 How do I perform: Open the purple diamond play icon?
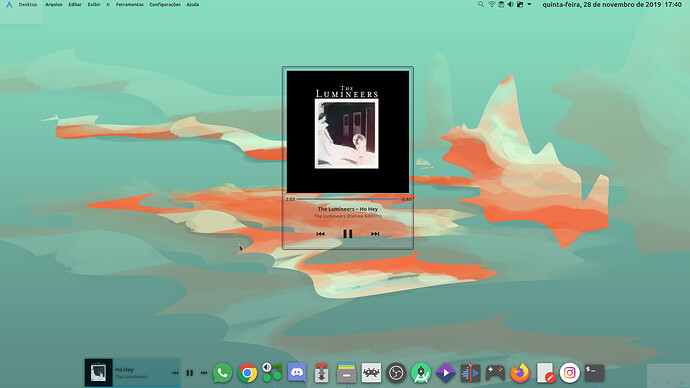(x=445, y=373)
